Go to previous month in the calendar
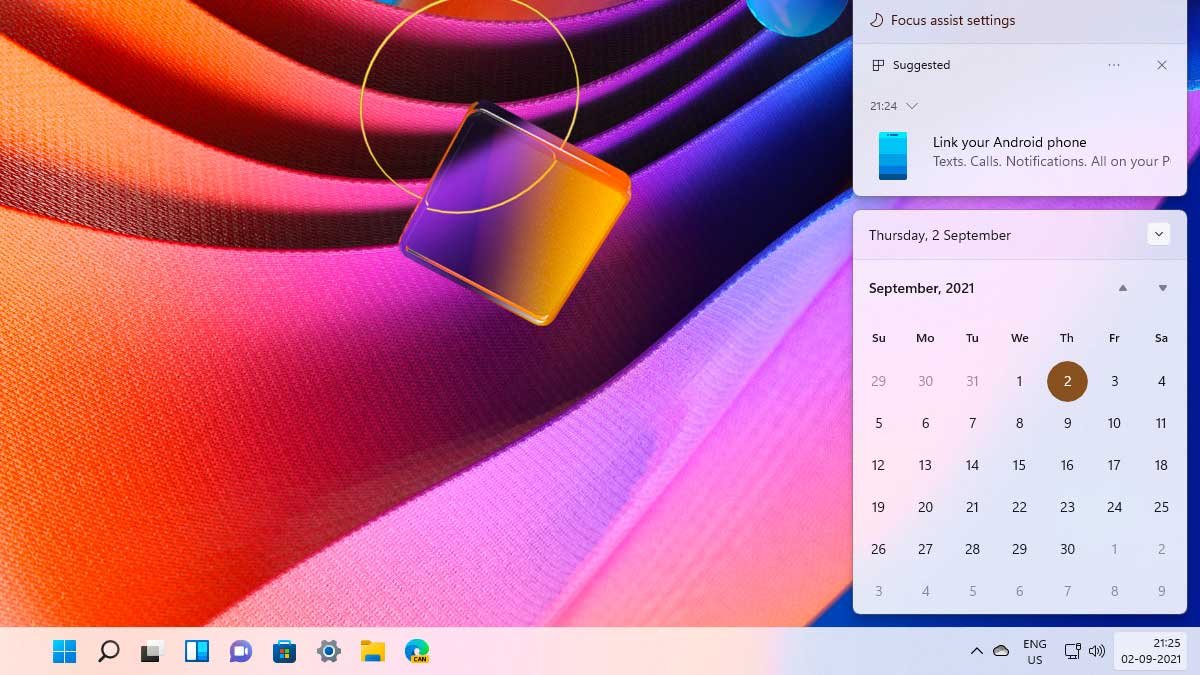Screen dimensions: 1200x675 (1122, 288)
